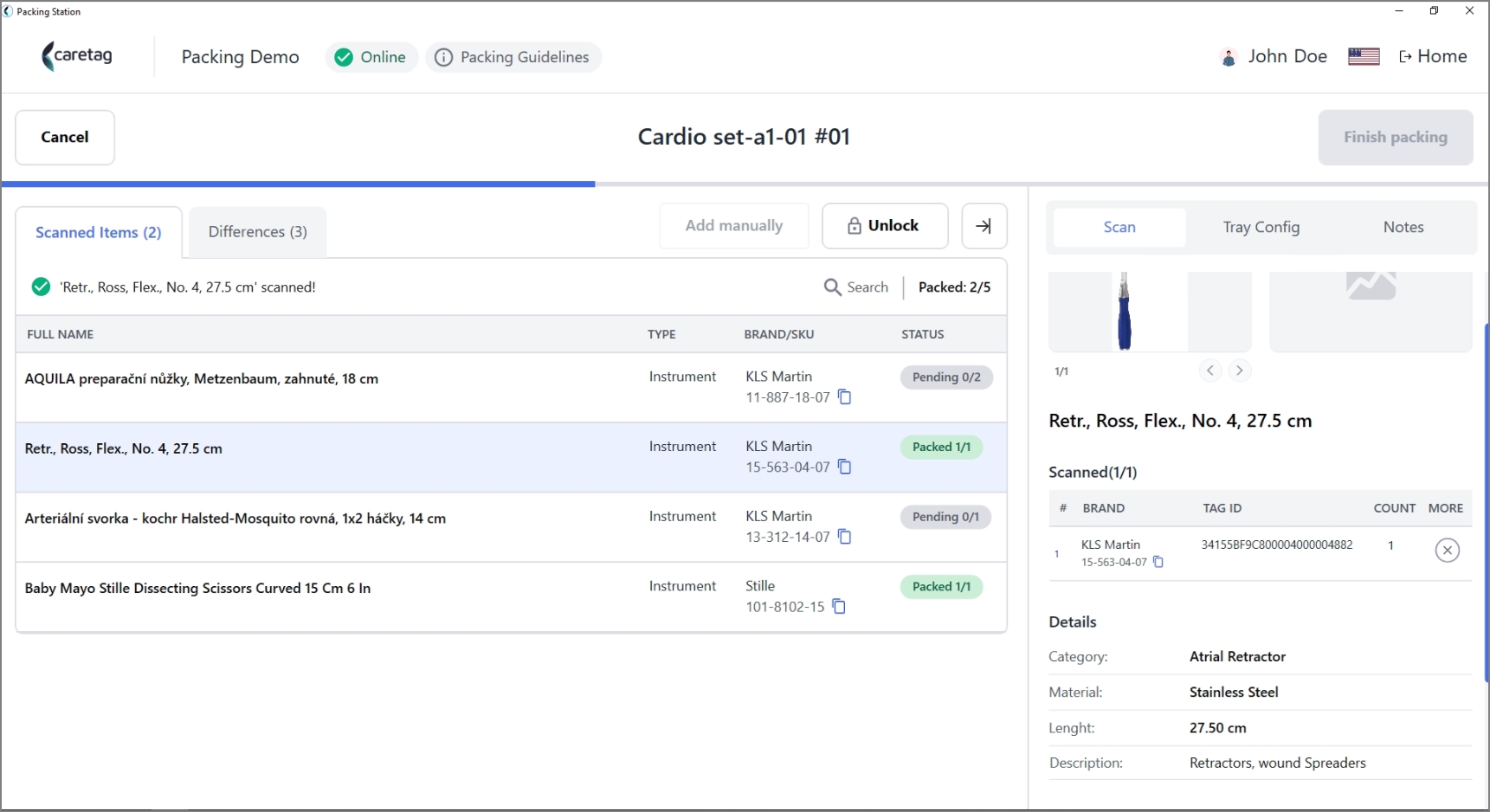Open the Tray Config tab

(x=1261, y=228)
